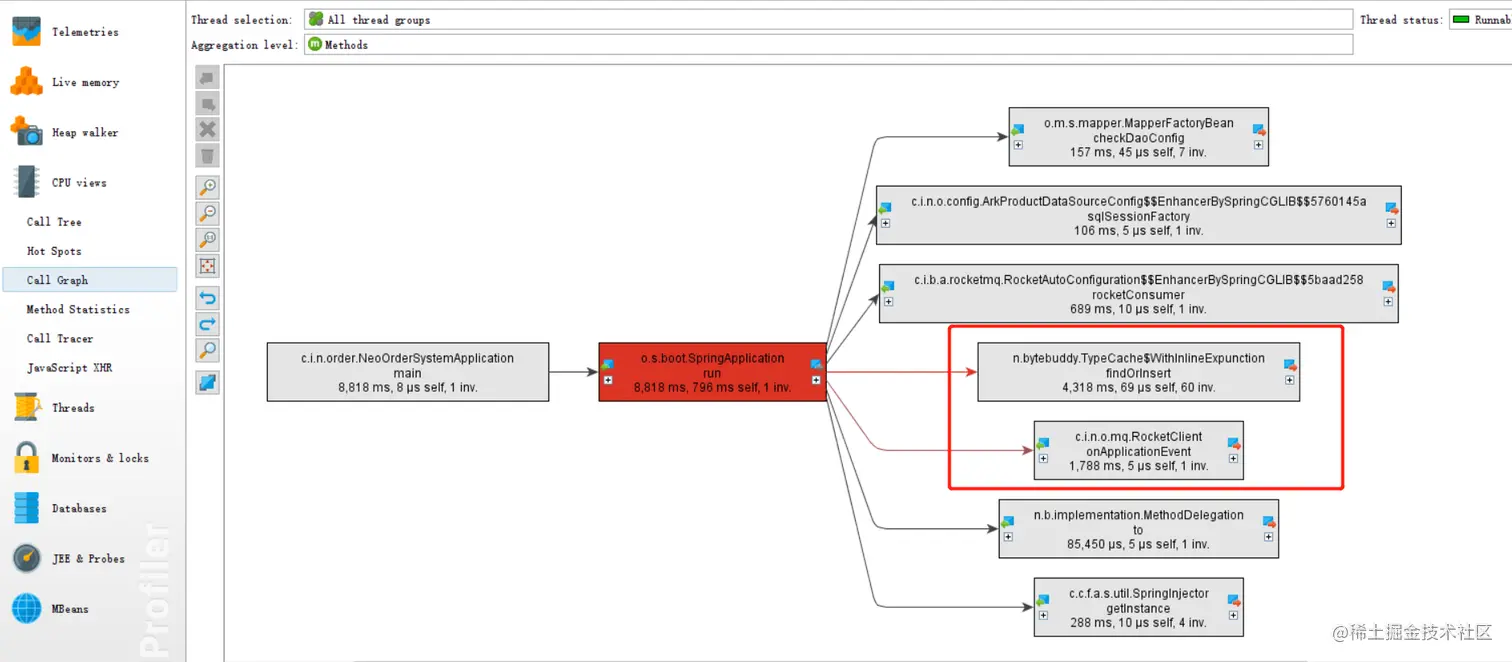Expand right plus on SpringApplication run node
Image resolution: width=1512 pixels, height=662 pixels.
click(x=816, y=380)
